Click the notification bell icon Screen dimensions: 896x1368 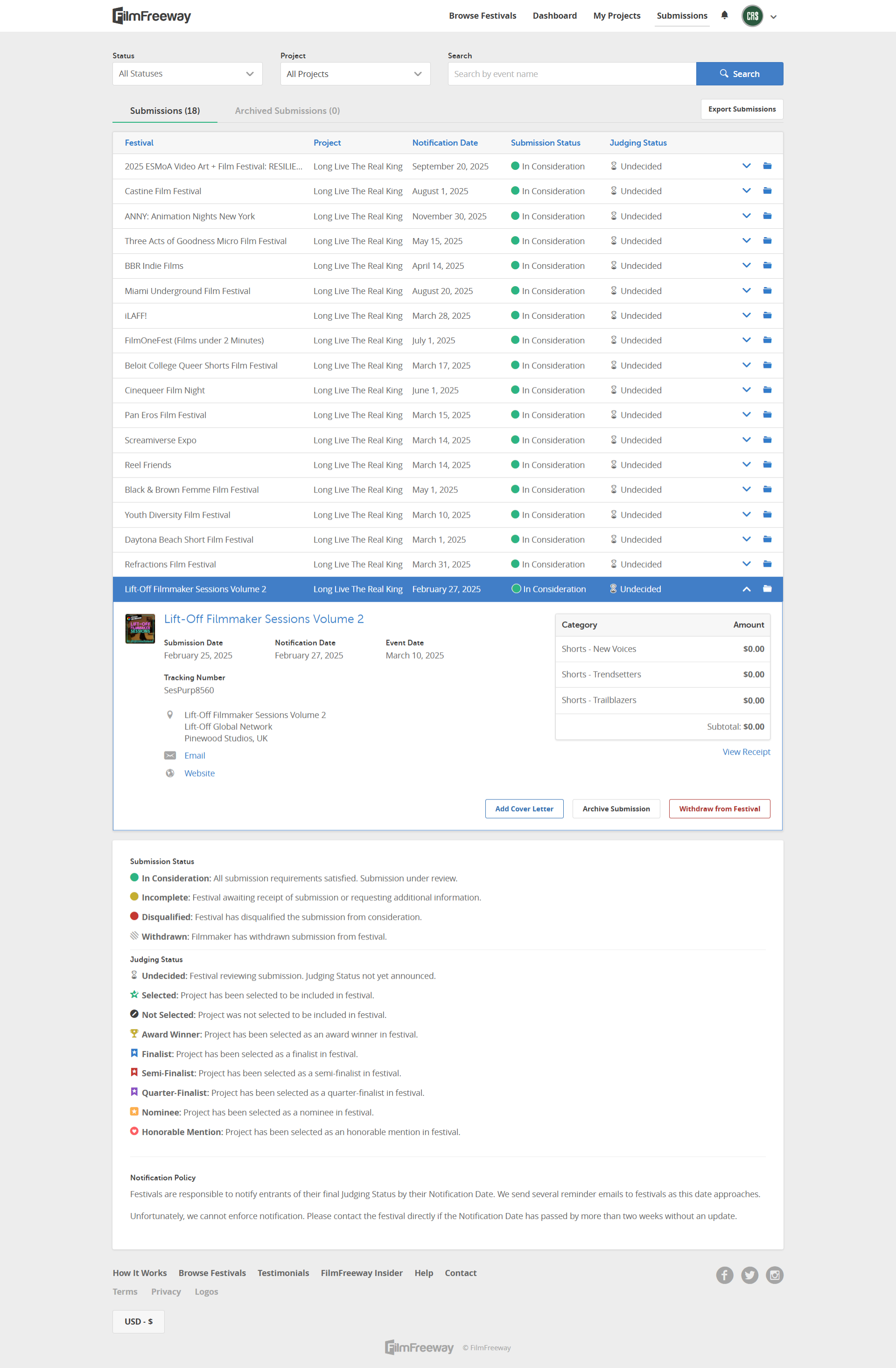(x=724, y=15)
